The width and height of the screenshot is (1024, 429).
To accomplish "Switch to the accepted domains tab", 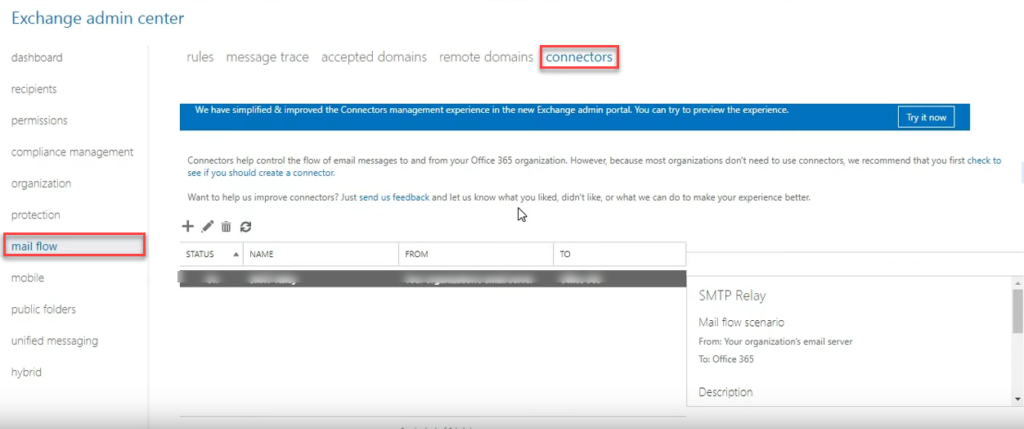I will click(x=374, y=57).
